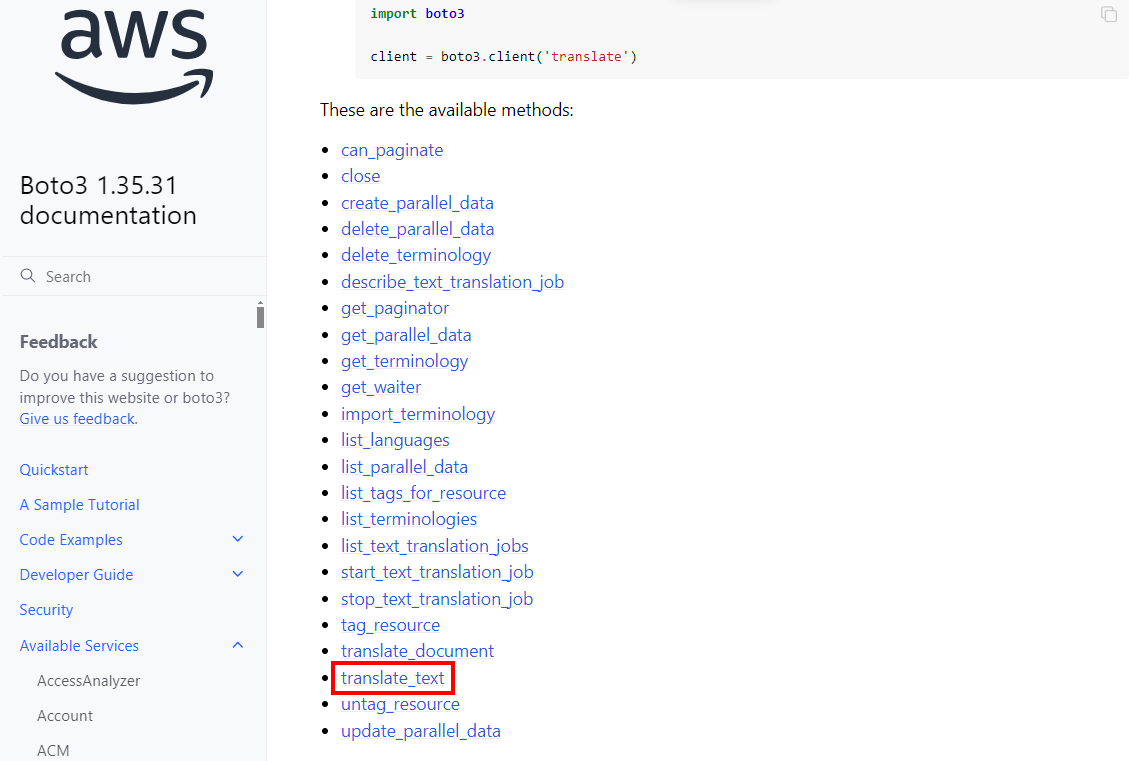Open the can_paginate method documentation
Screen dimensions: 1129x761
tap(391, 149)
